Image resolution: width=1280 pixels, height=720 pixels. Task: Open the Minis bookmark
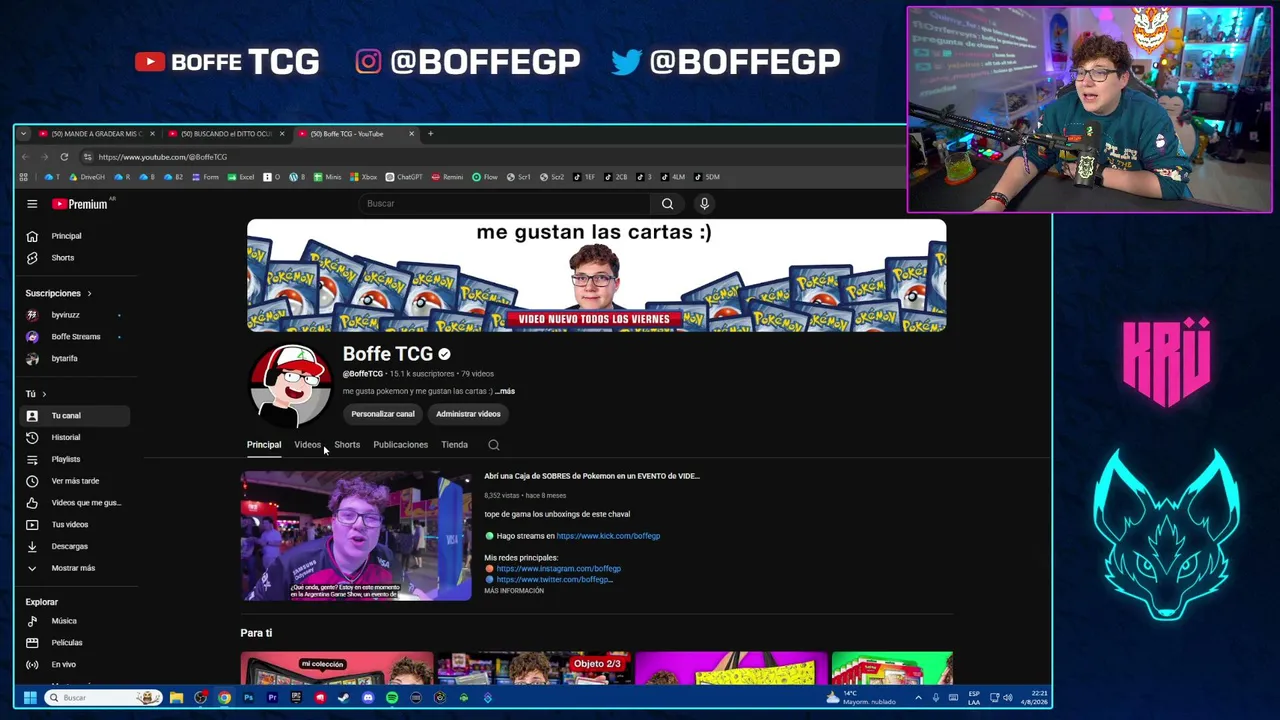coord(327,177)
